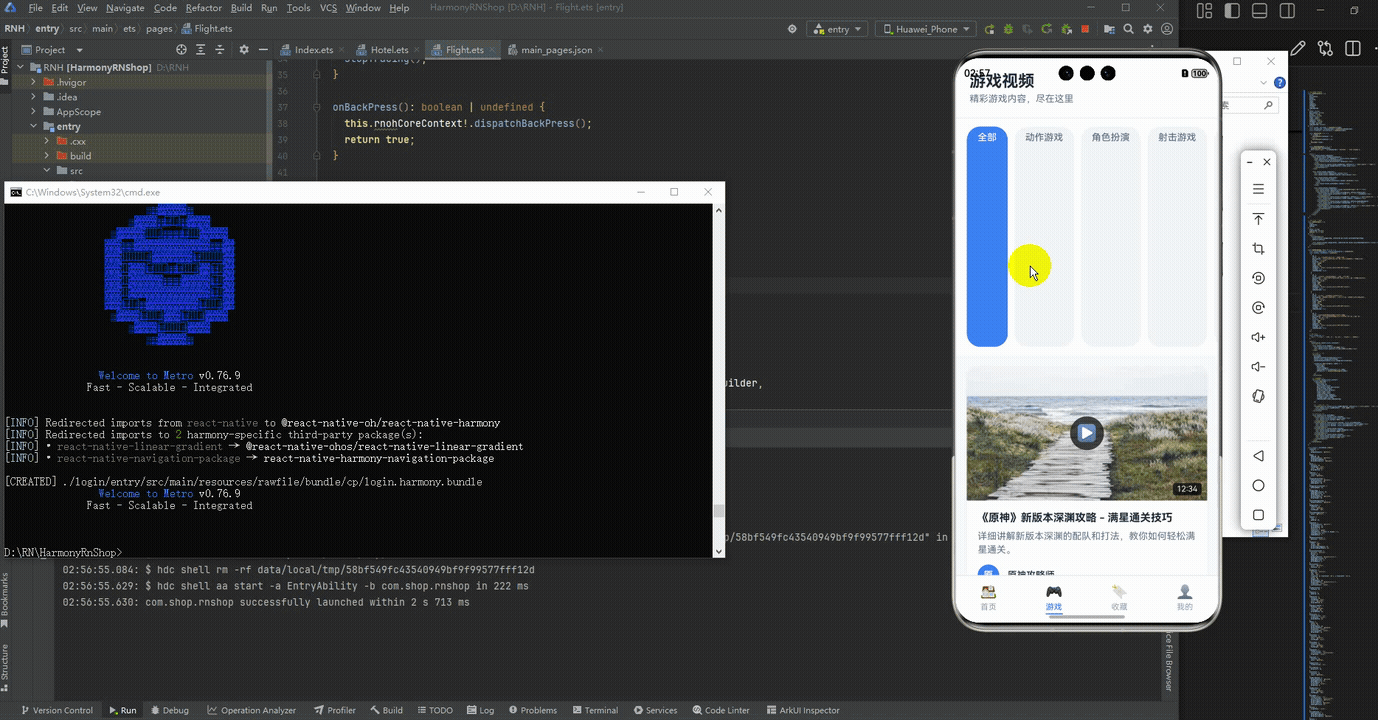
Task: Open Search Everywhere magnifier in IDE toolbar
Action: (1128, 29)
